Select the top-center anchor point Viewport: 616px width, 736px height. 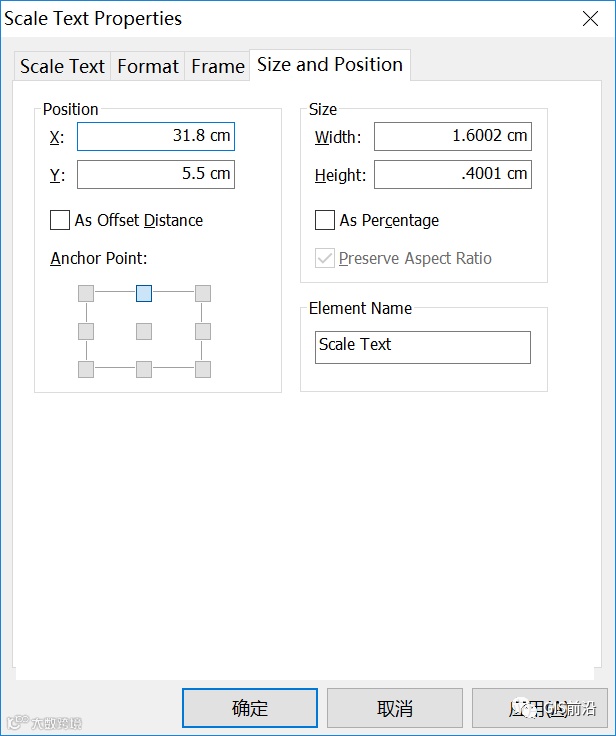coord(144,293)
